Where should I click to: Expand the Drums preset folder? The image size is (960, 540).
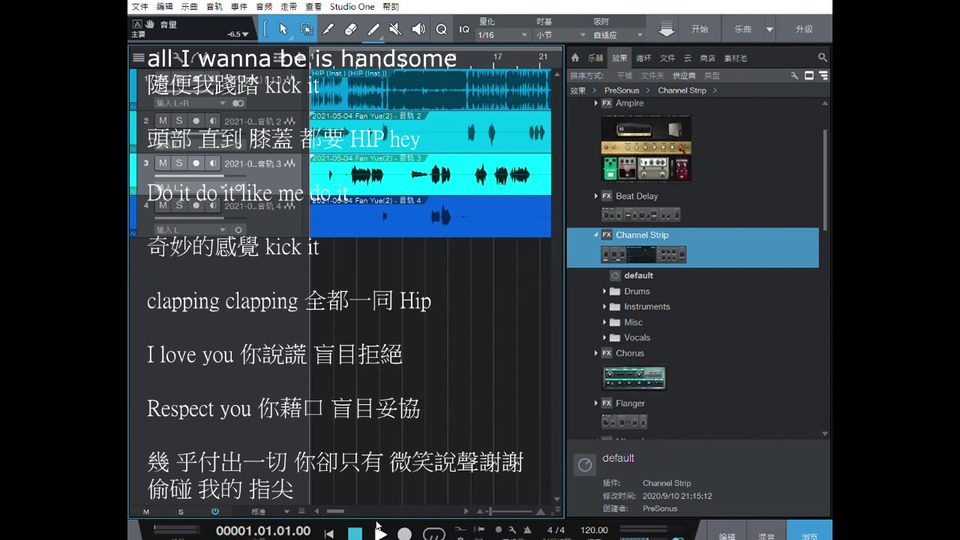pos(604,291)
